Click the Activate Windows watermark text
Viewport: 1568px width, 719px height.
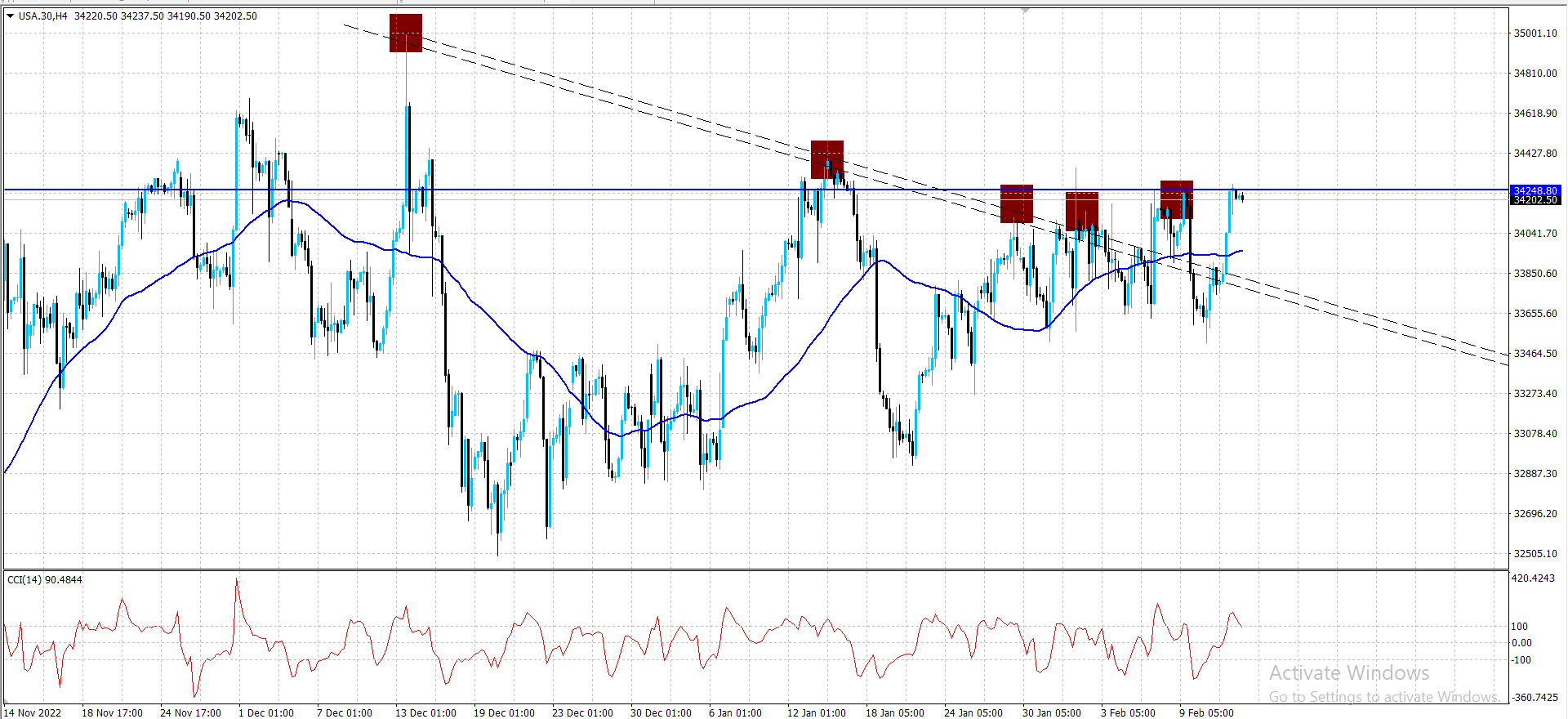1349,673
